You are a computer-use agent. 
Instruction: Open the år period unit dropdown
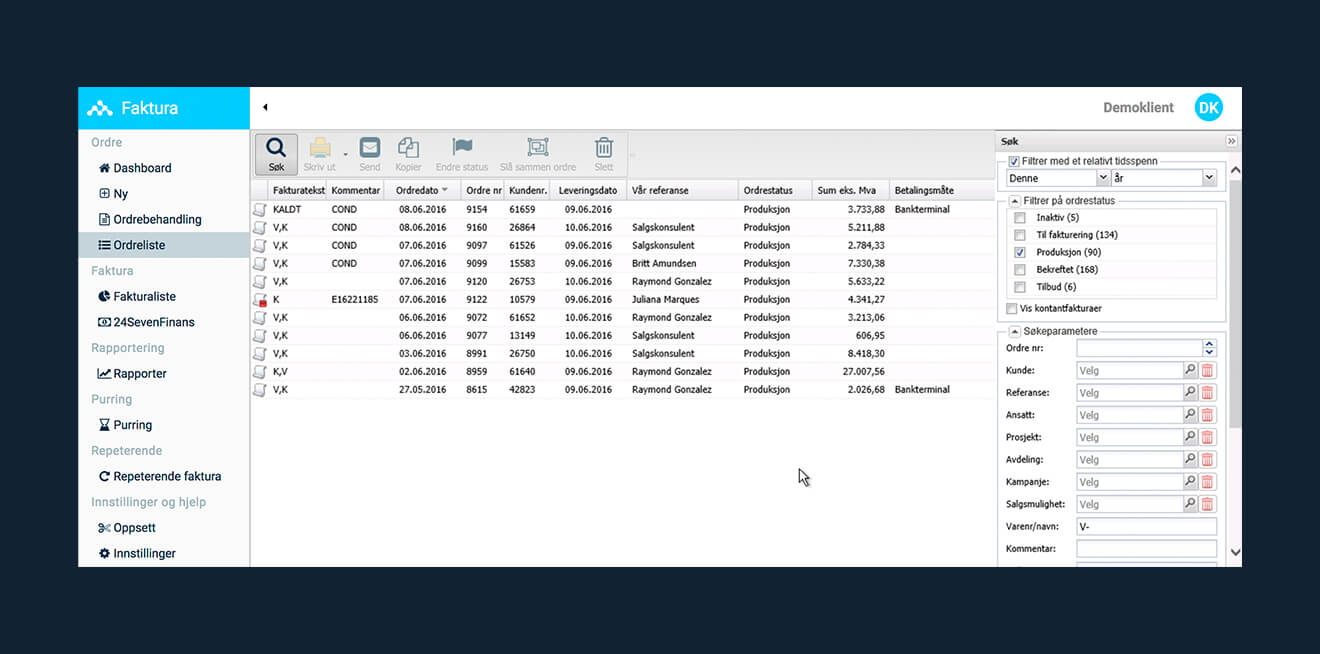pyautogui.click(x=1210, y=178)
